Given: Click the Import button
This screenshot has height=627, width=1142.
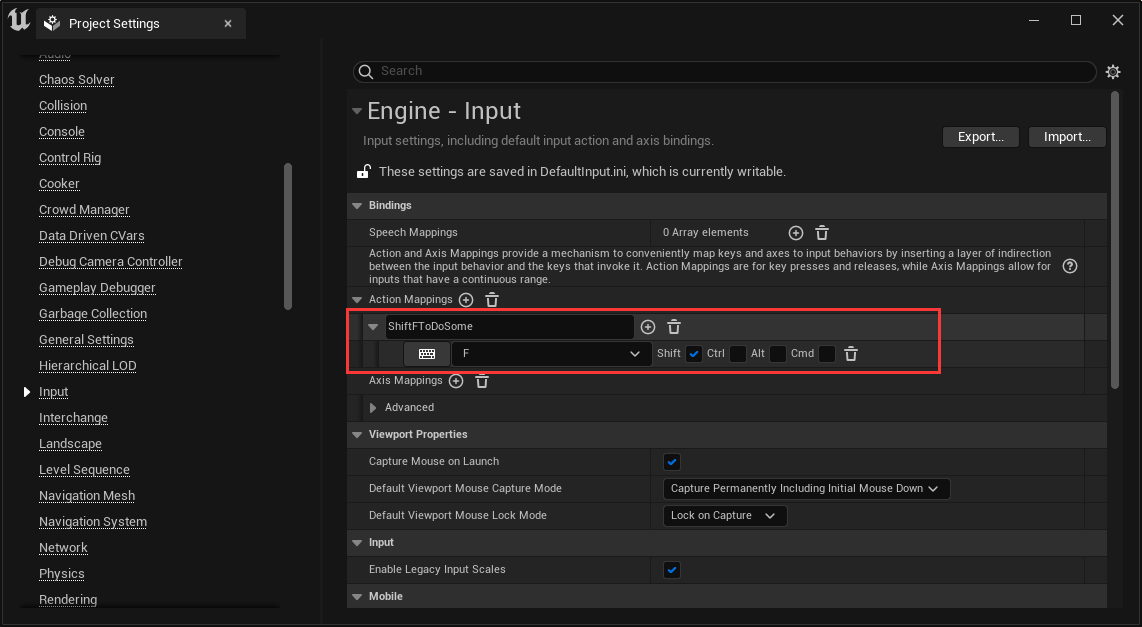Looking at the screenshot, I should tap(1066, 137).
